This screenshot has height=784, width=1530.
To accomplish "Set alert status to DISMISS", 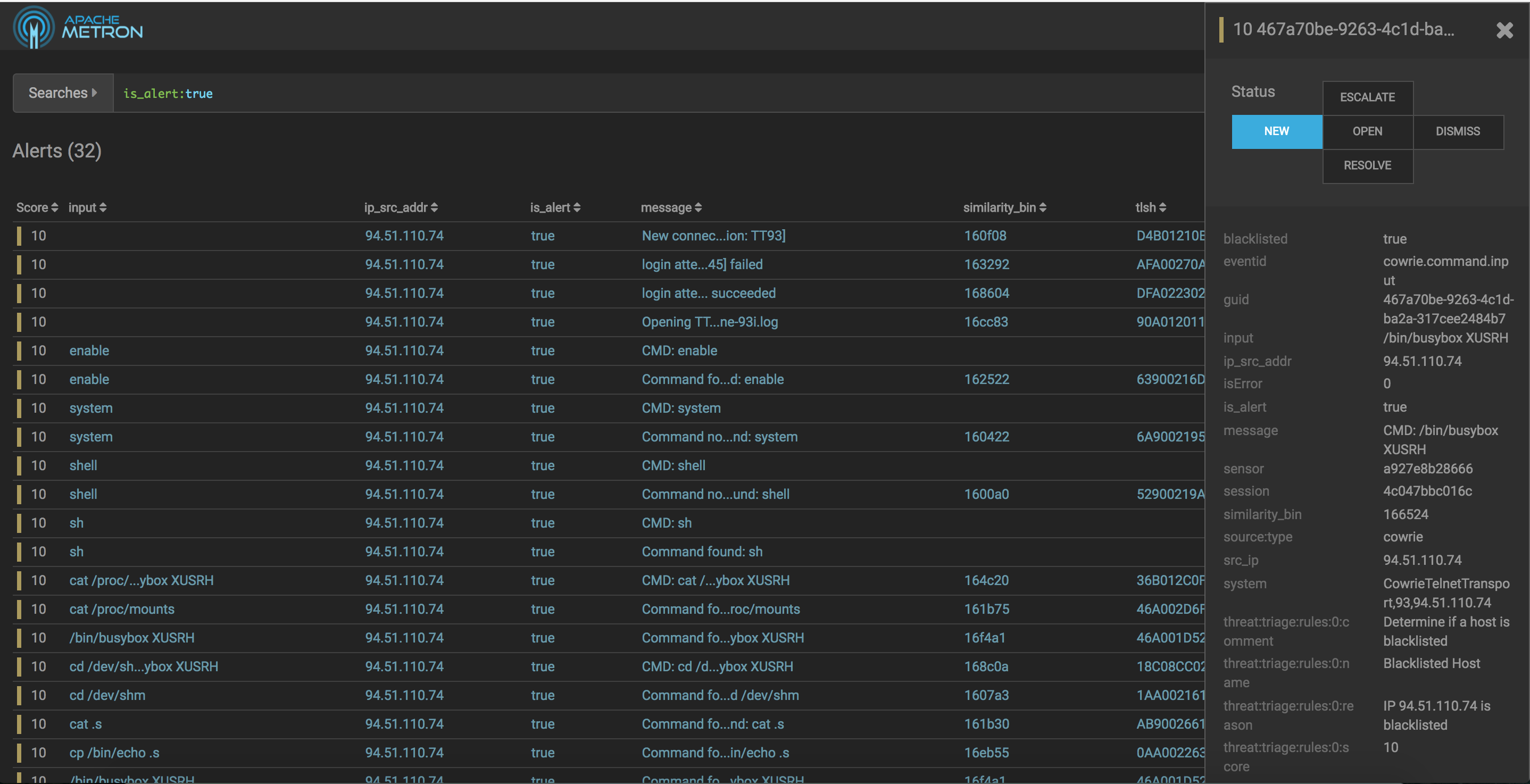I will (x=1457, y=131).
